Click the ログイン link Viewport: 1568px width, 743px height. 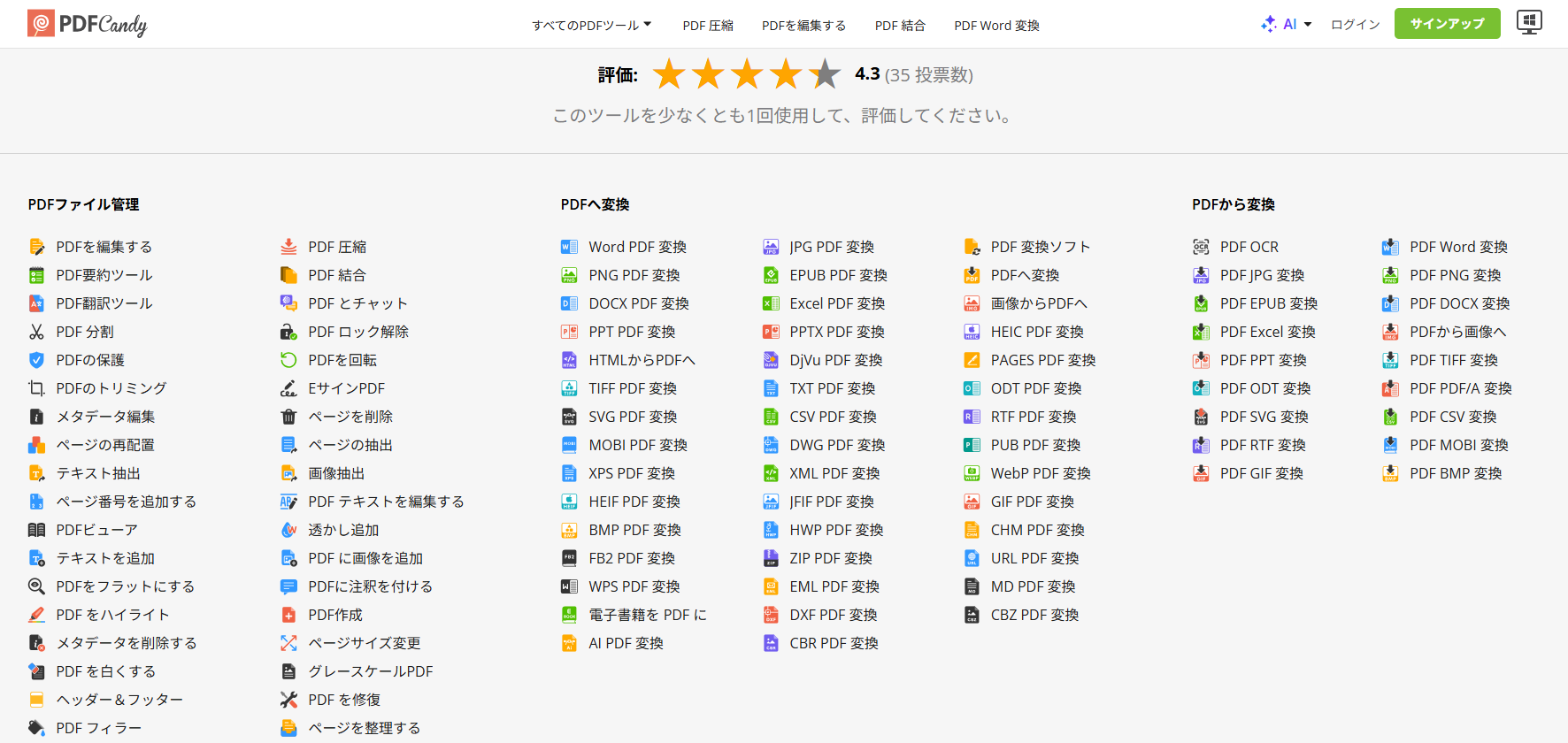(x=1356, y=25)
